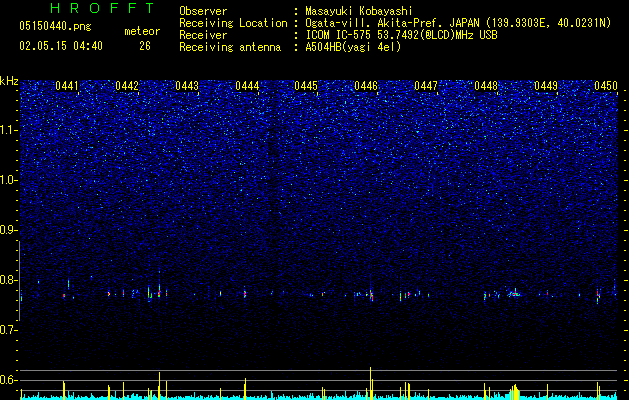The width and height of the screenshot is (629, 400).
Task: Click the kHz axis unit label
Action: (9, 81)
